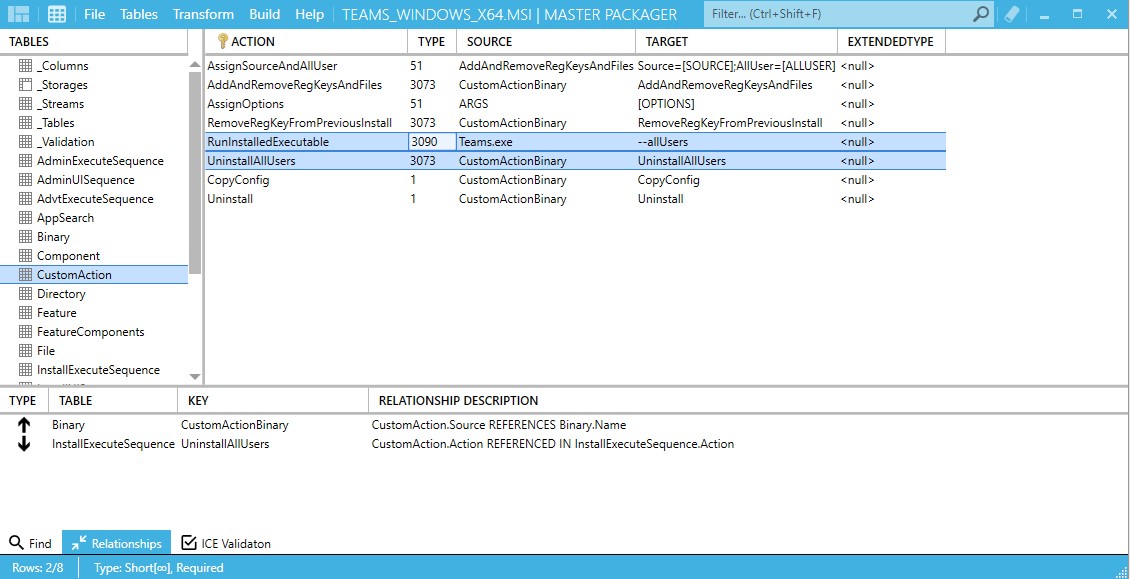Select the Feature table
Viewport: 1130px width, 579px height.
[57, 312]
